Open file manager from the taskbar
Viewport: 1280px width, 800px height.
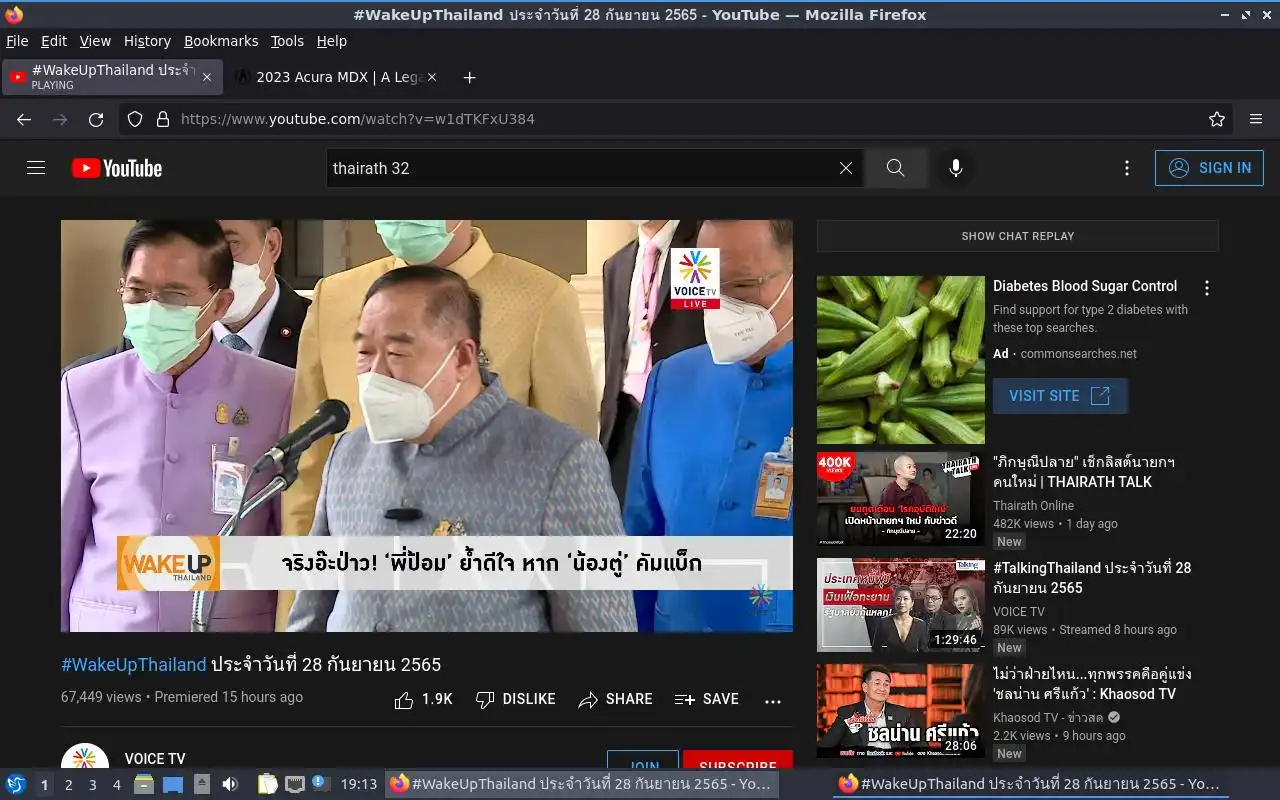[x=144, y=784]
